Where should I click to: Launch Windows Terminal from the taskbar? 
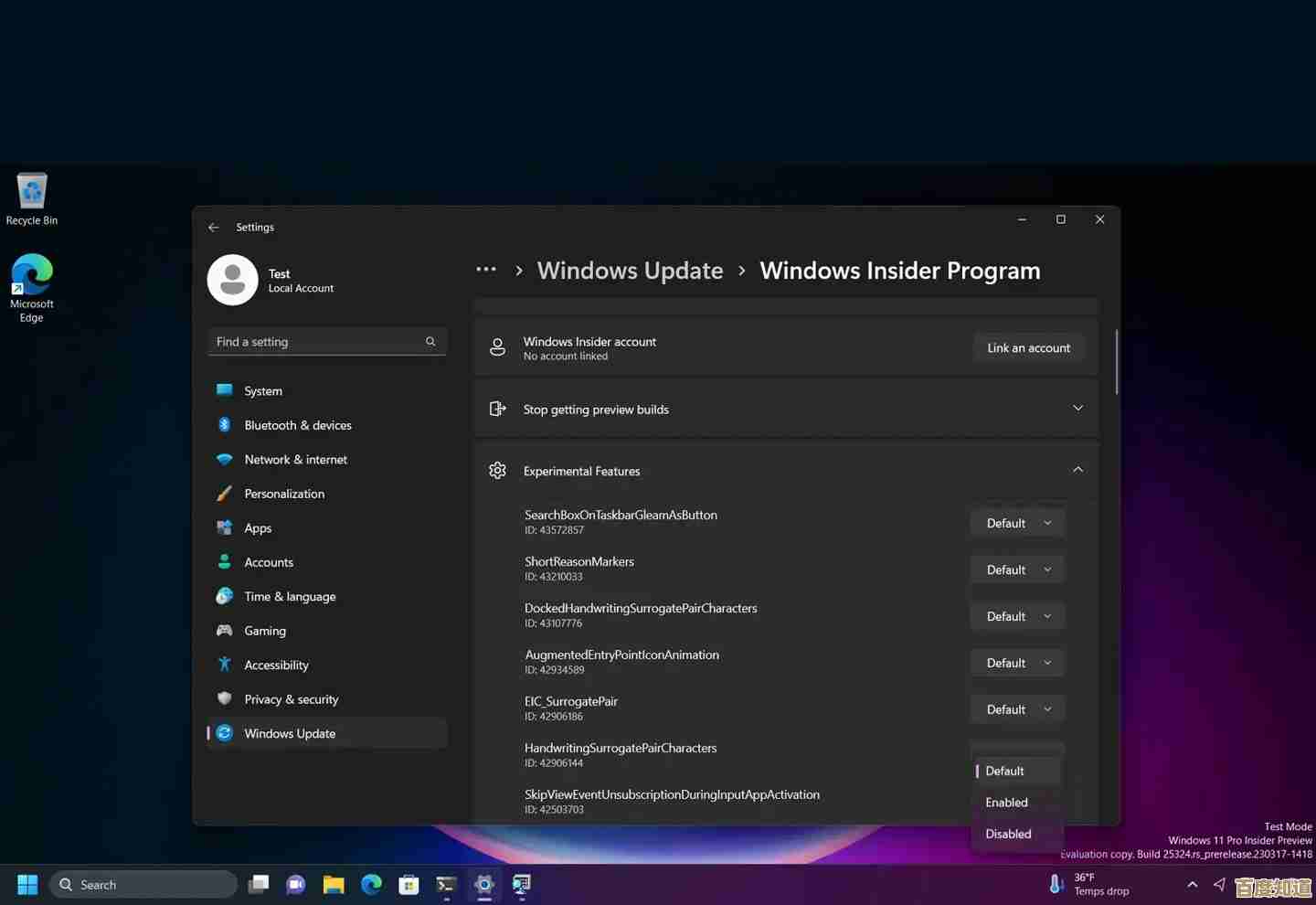coord(446,884)
